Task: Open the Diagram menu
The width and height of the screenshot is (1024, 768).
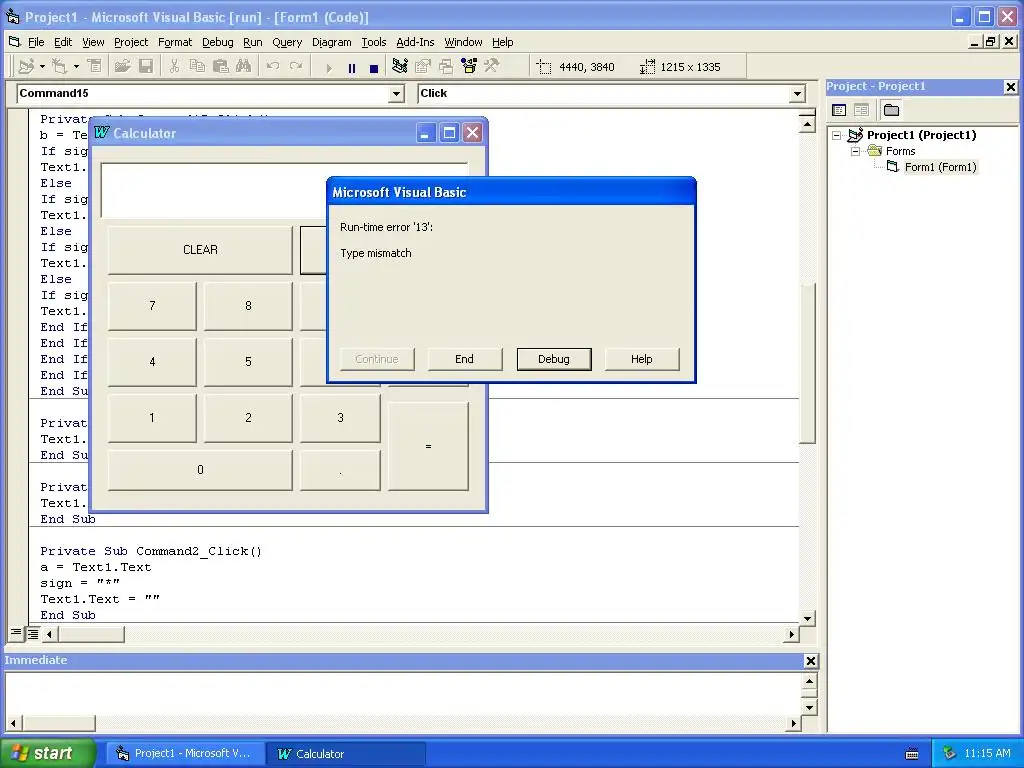Action: coord(331,42)
